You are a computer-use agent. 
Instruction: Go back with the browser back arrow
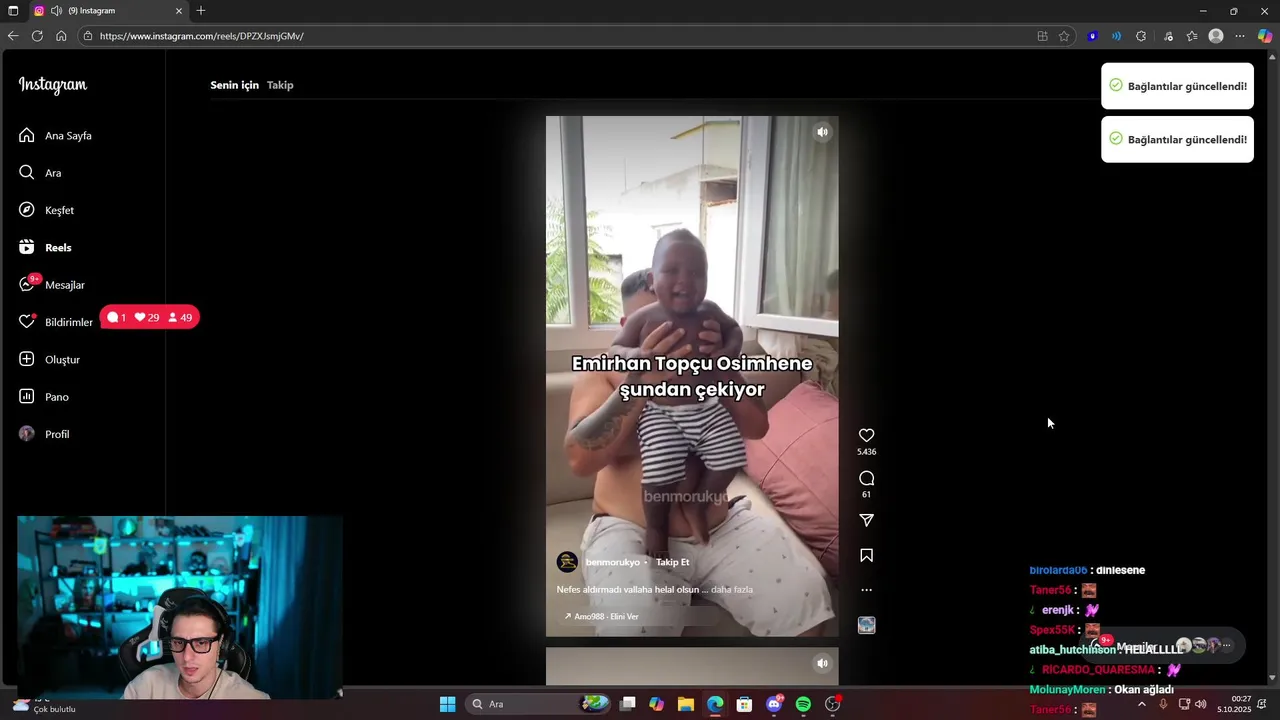tap(13, 36)
